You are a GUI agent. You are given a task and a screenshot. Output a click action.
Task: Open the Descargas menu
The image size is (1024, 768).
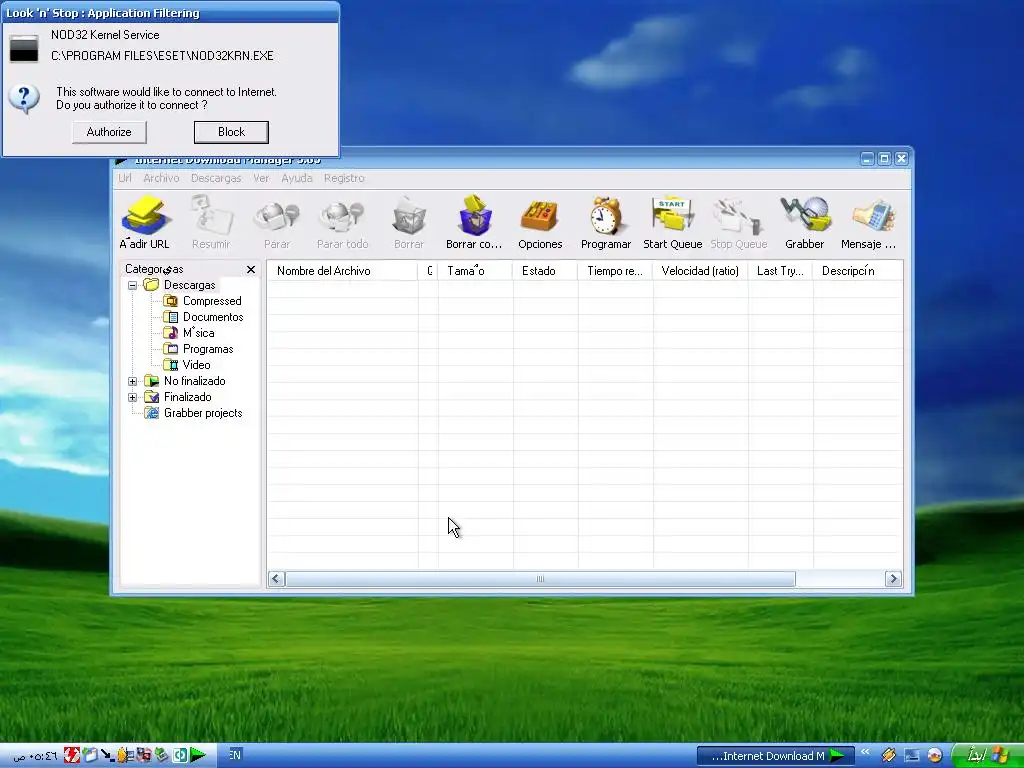tap(216, 178)
